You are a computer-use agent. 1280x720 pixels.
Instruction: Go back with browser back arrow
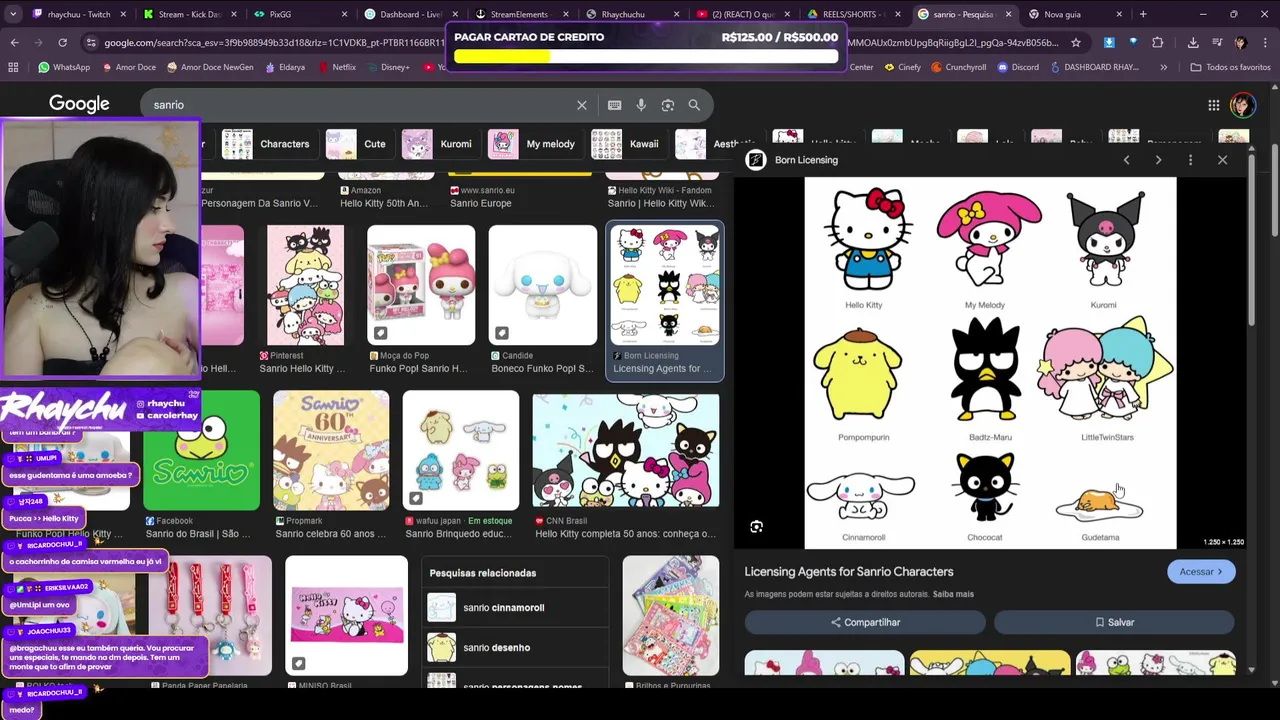point(14,43)
